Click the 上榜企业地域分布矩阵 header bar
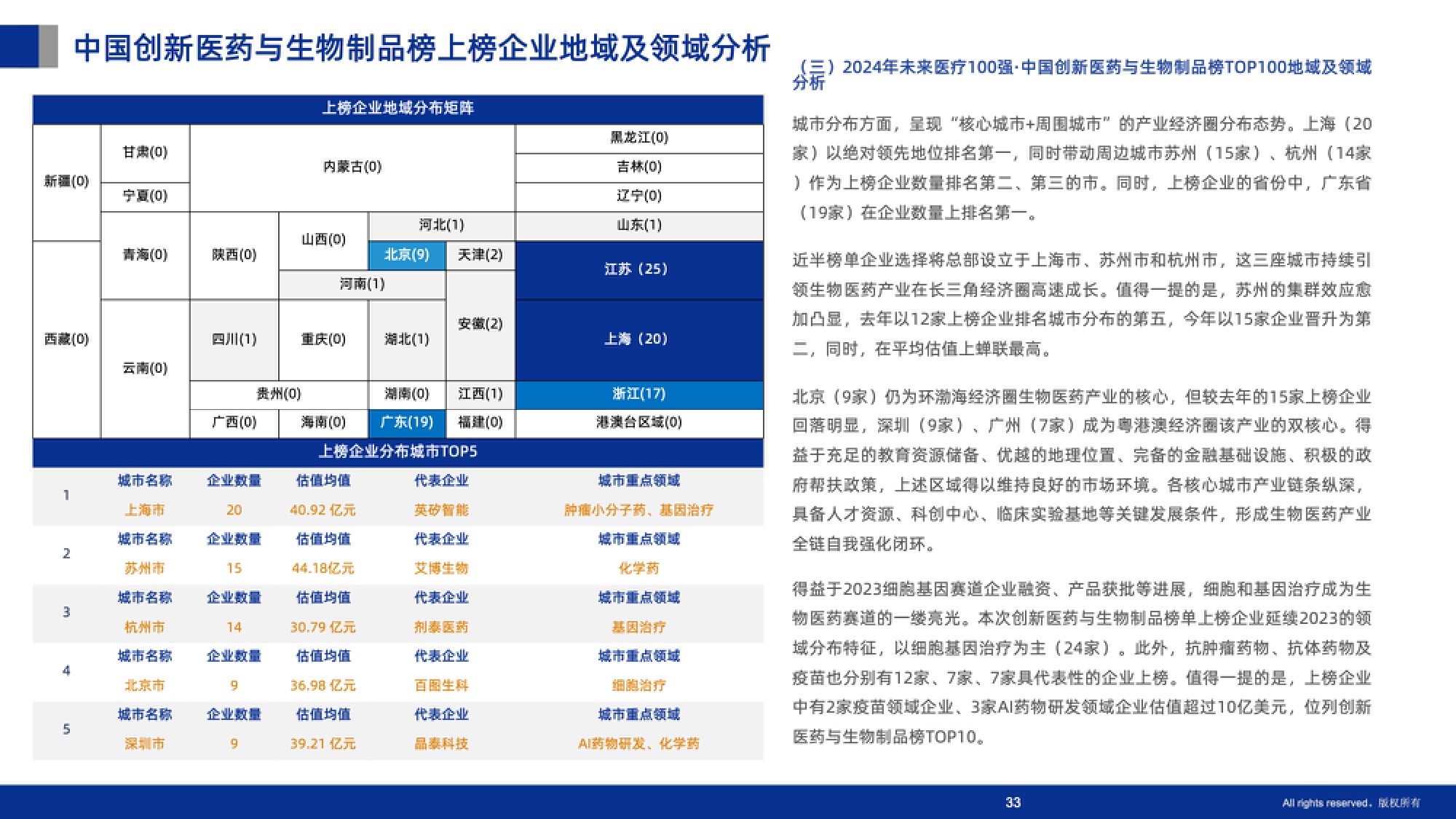 pyautogui.click(x=397, y=108)
